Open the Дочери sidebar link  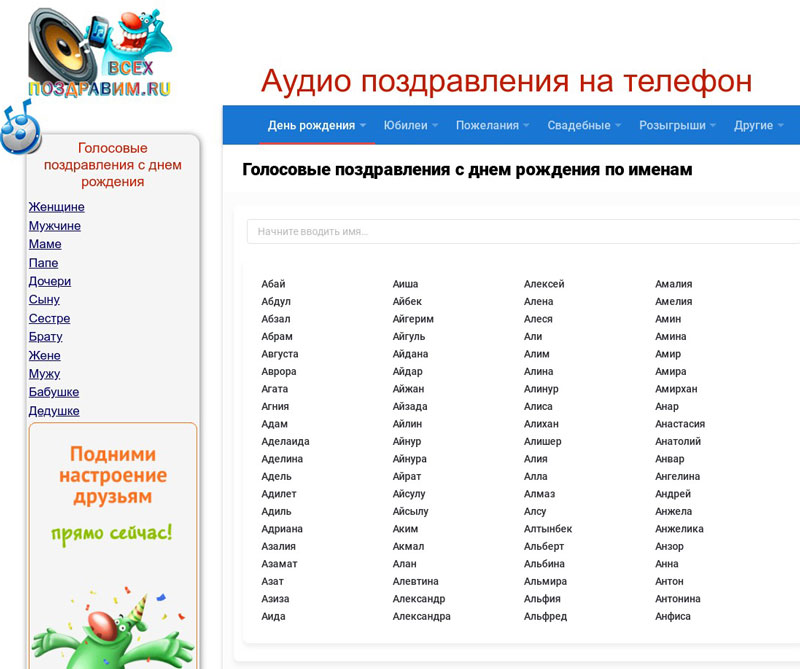[x=50, y=281]
